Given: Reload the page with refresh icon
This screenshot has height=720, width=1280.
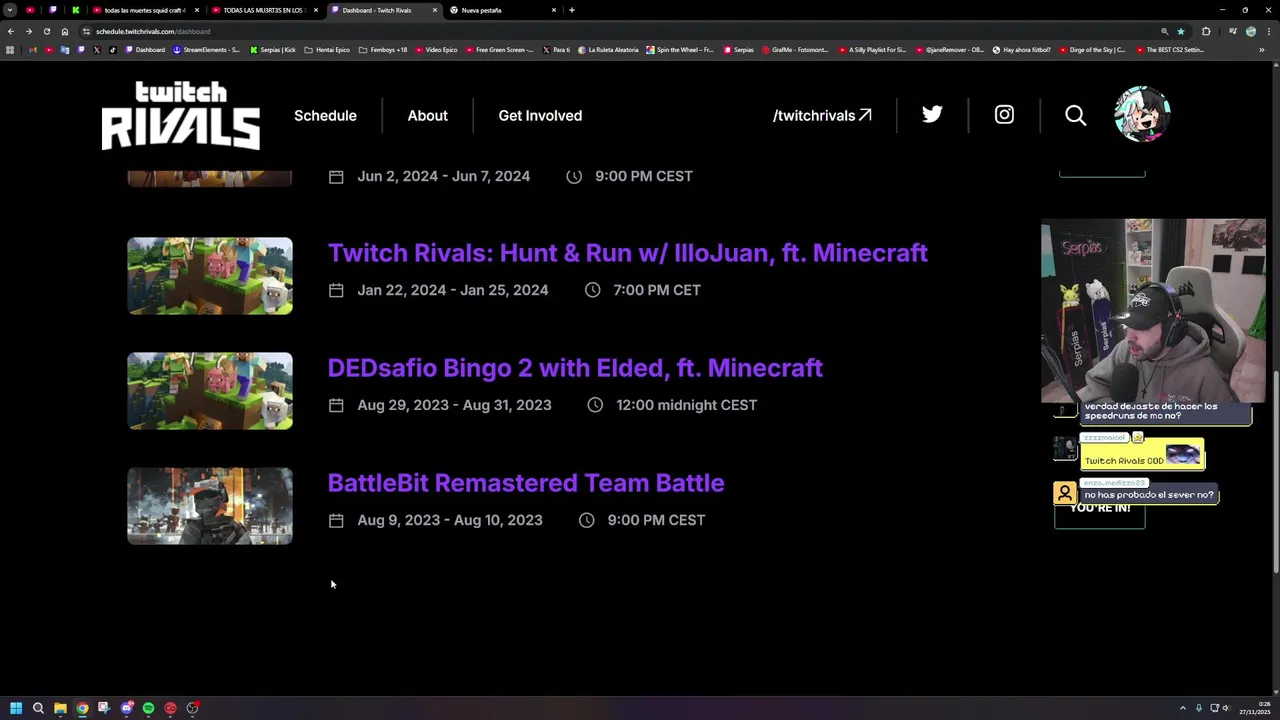Looking at the screenshot, I should [x=46, y=31].
